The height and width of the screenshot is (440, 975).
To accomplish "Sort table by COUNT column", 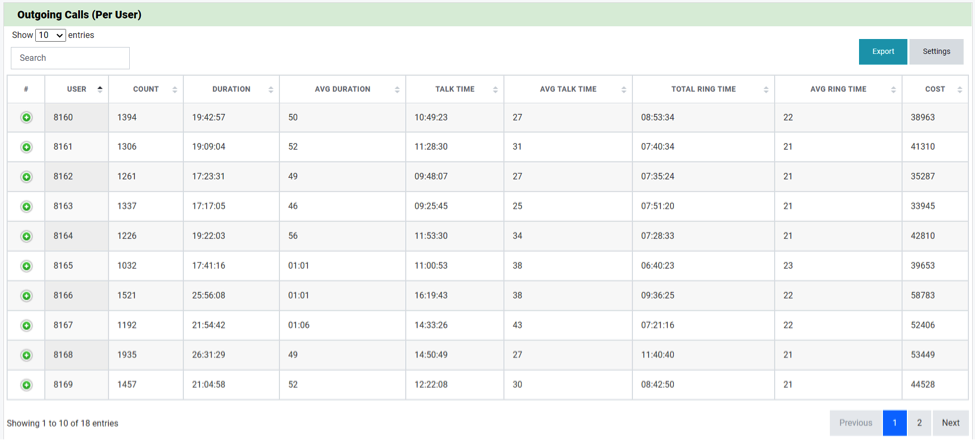I will click(x=146, y=89).
